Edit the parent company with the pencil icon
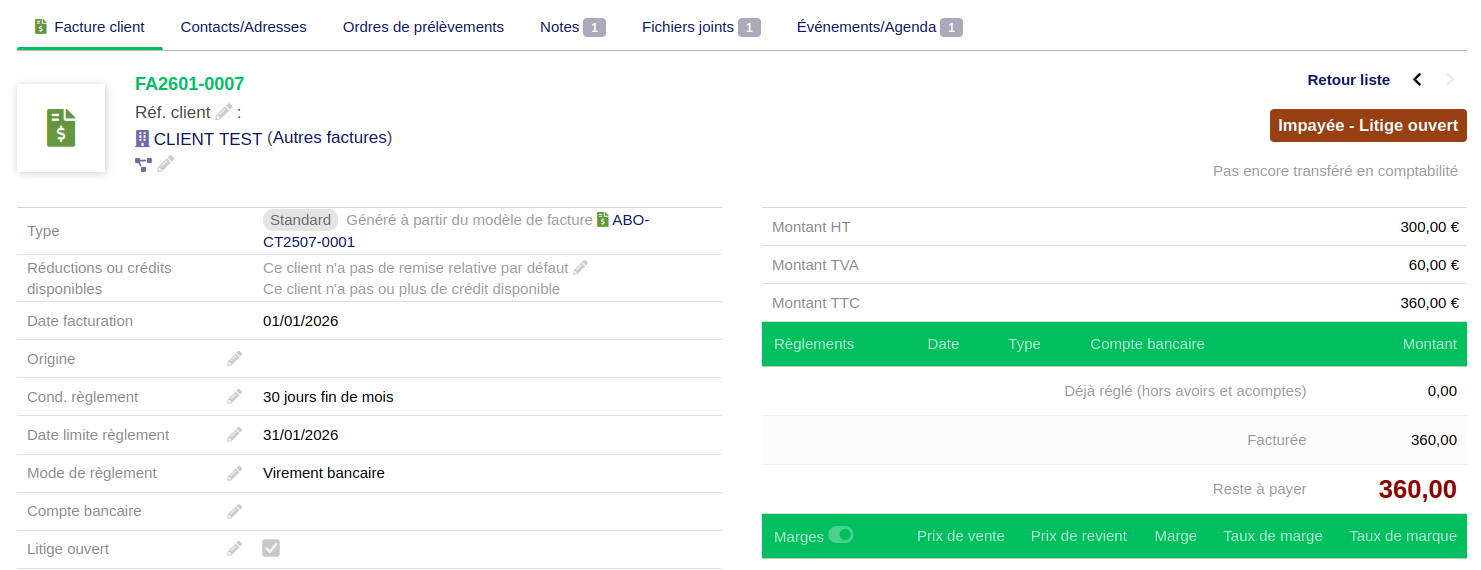The height and width of the screenshot is (570, 1481). pos(166,163)
